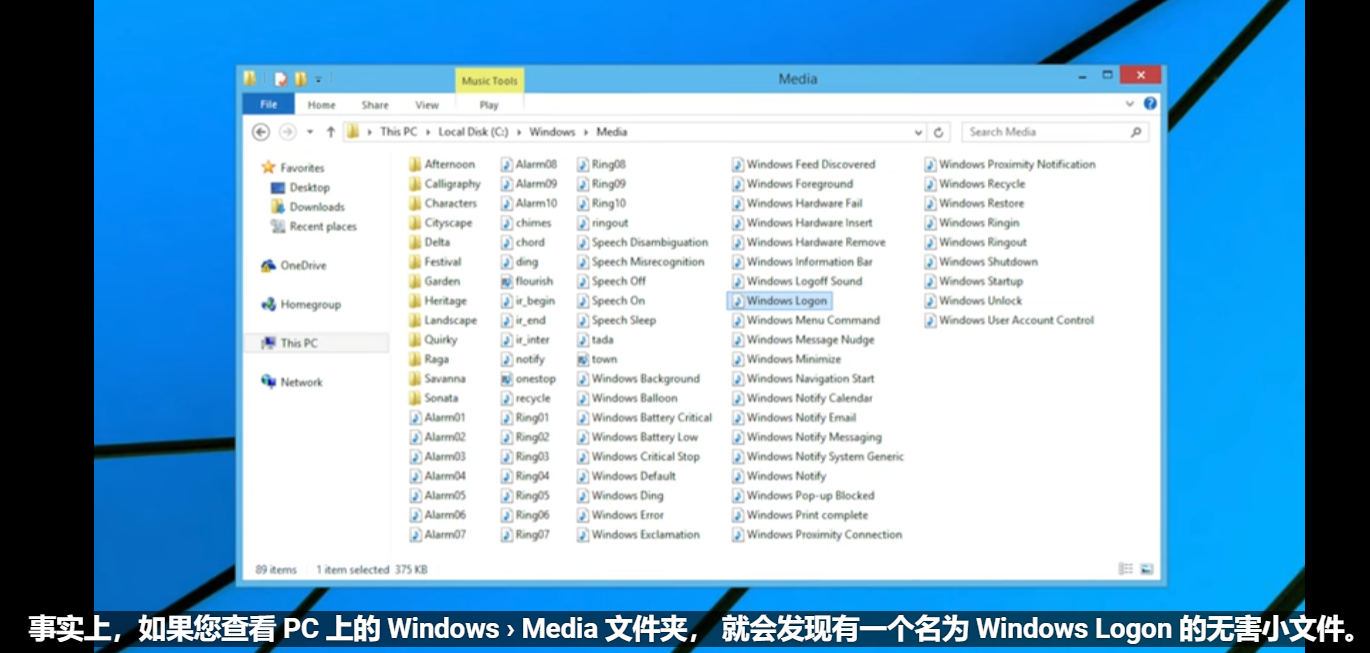Open the Sonata folder
This screenshot has height=653, width=1370.
441,397
